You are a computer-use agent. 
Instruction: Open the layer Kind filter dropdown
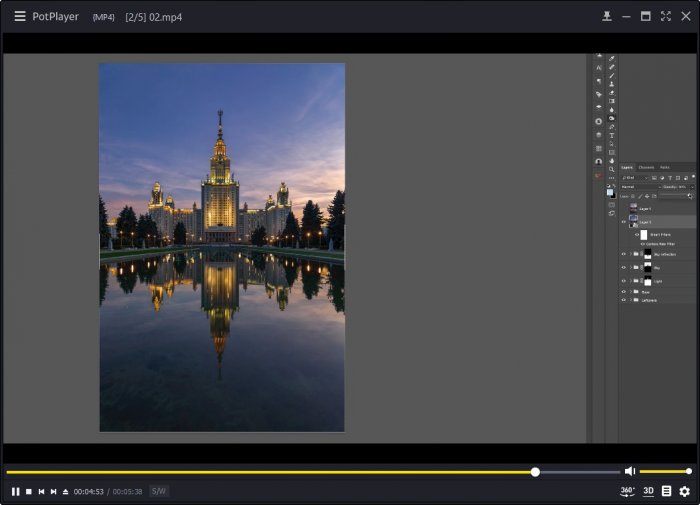[634, 178]
